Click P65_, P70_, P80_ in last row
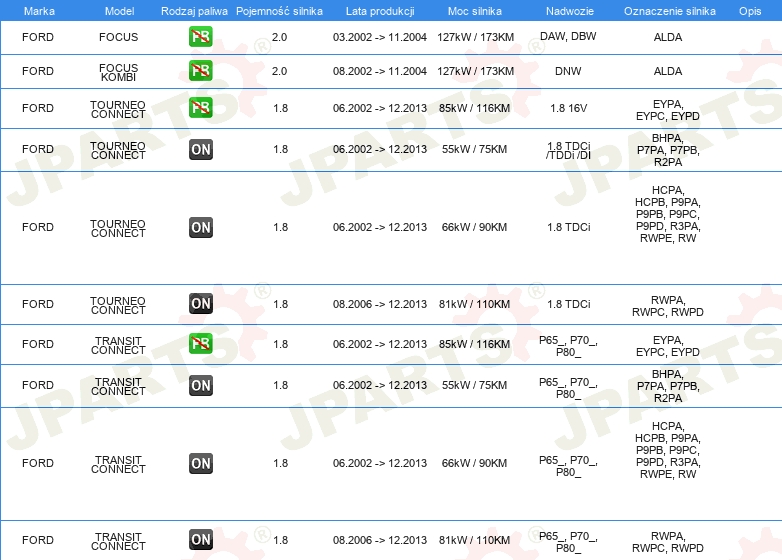The image size is (782, 560). [569, 542]
